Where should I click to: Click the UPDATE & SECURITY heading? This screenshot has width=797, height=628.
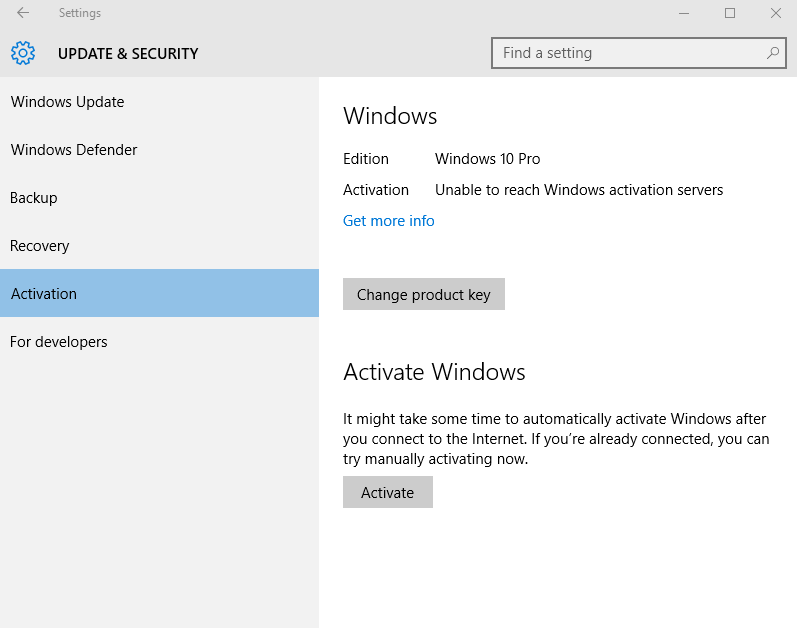pyautogui.click(x=128, y=53)
